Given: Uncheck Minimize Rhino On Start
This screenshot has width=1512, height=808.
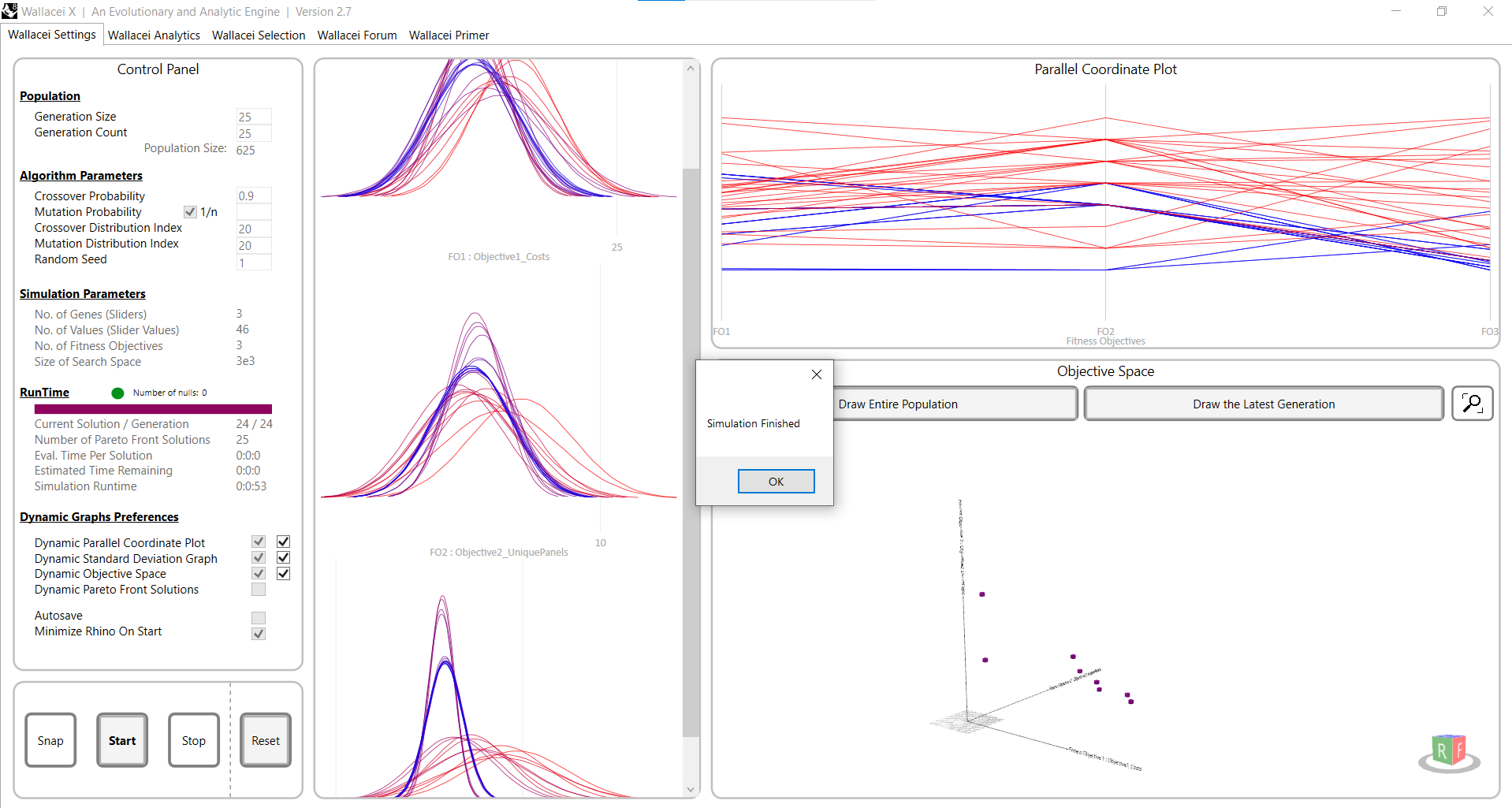Looking at the screenshot, I should pos(259,634).
